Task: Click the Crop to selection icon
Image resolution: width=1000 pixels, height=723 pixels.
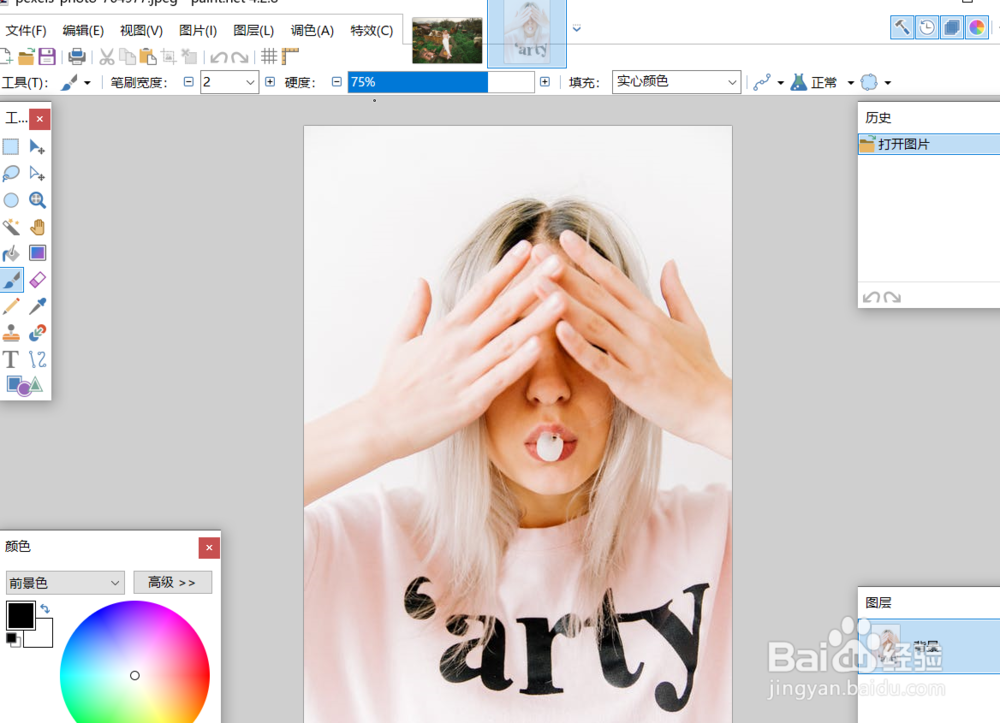Action: coord(168,57)
